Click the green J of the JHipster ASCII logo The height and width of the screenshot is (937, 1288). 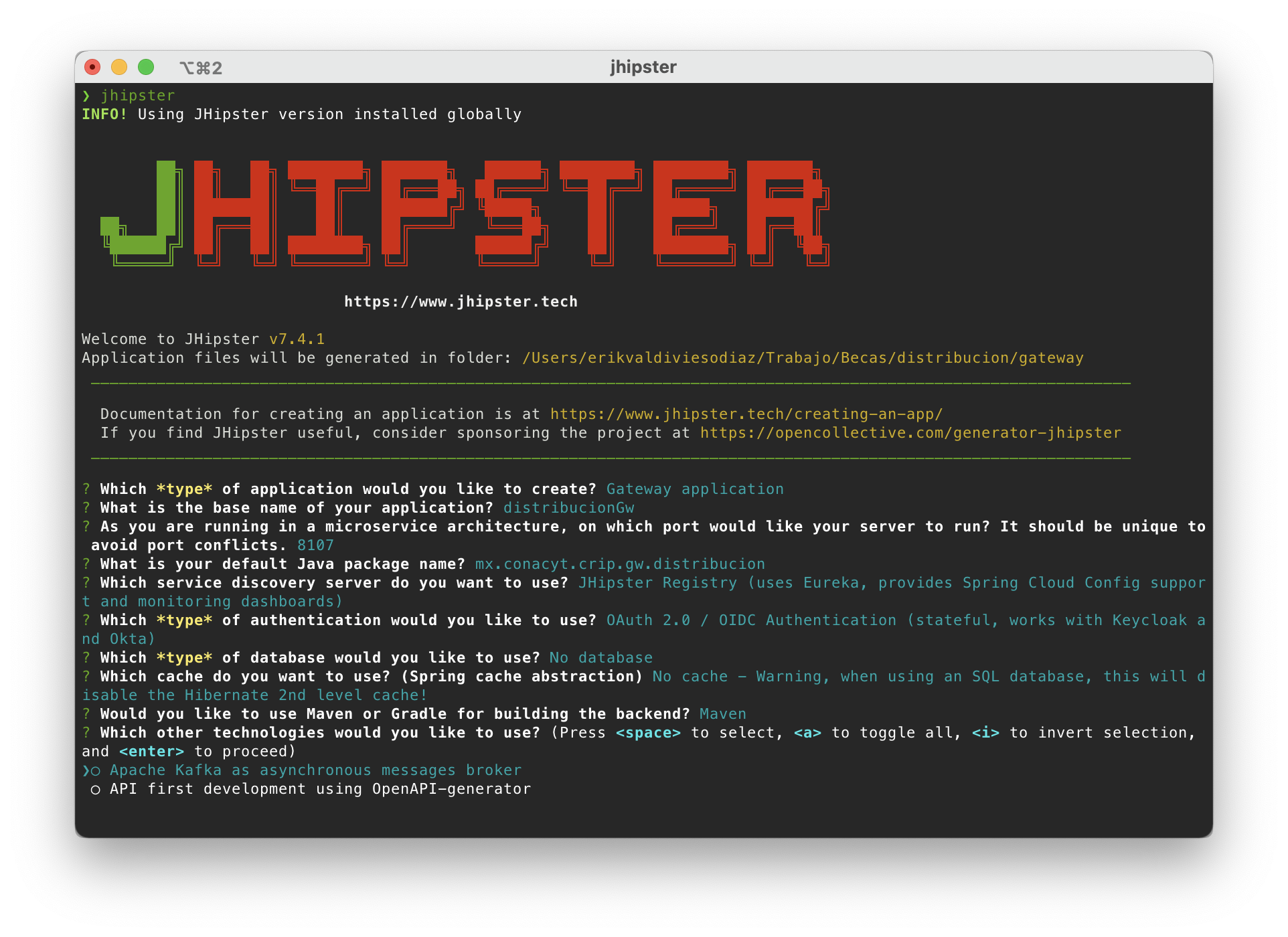[x=142, y=213]
